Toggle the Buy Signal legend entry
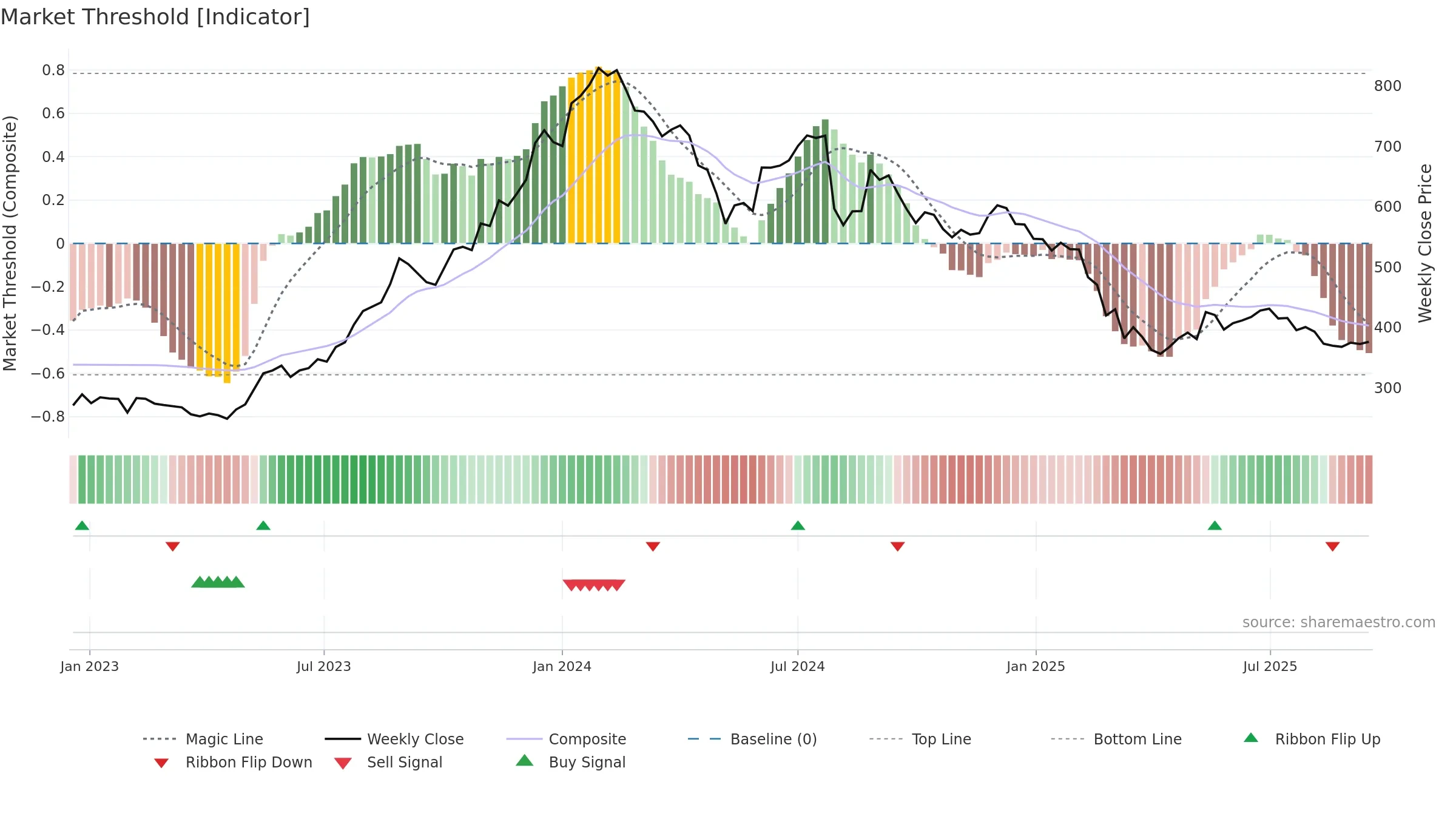Screen dimensions: 1456x819 (x=570, y=762)
